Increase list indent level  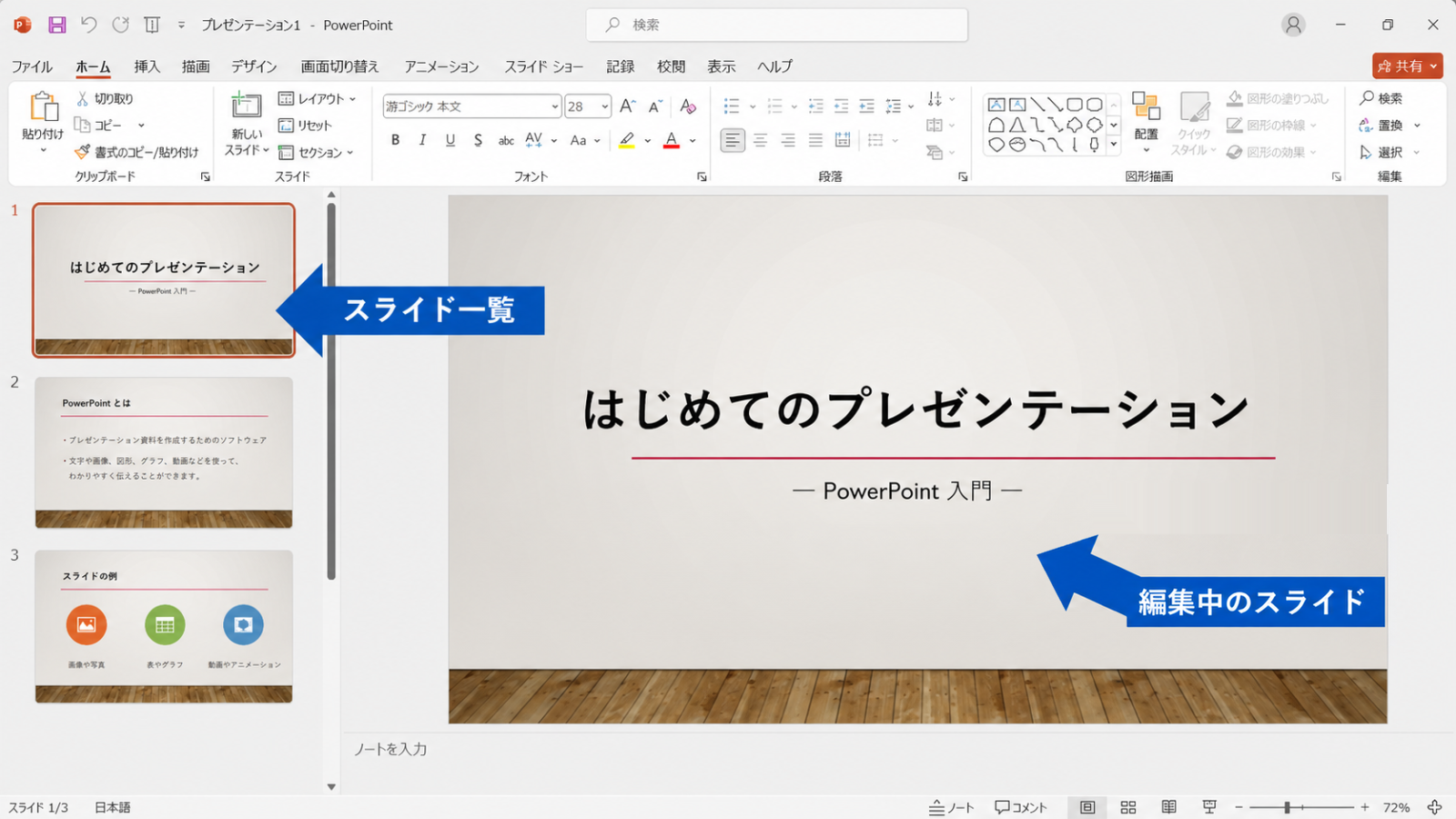(841, 106)
